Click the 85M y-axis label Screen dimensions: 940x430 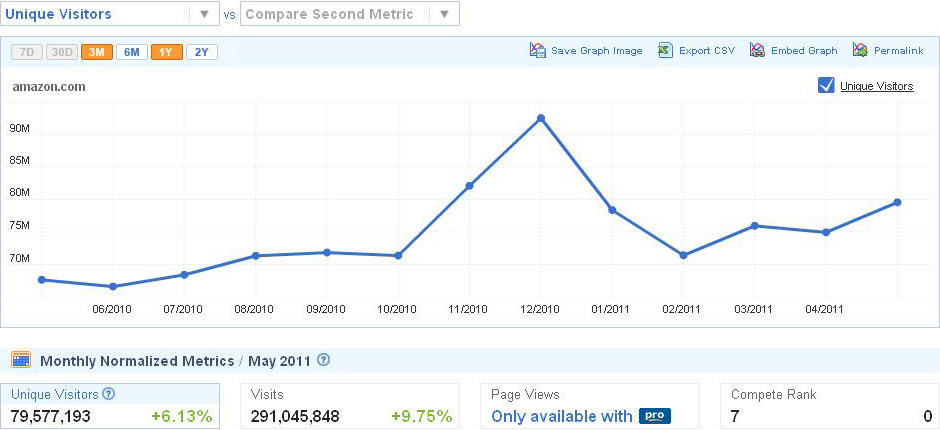[19, 161]
